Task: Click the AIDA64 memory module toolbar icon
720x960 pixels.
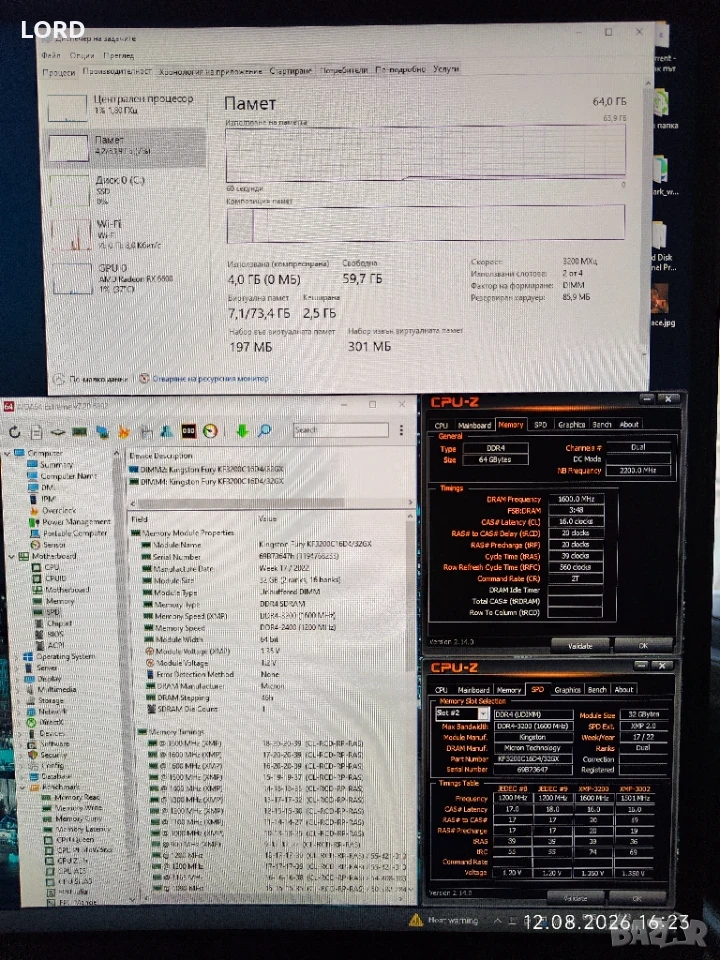Action: (x=80, y=432)
